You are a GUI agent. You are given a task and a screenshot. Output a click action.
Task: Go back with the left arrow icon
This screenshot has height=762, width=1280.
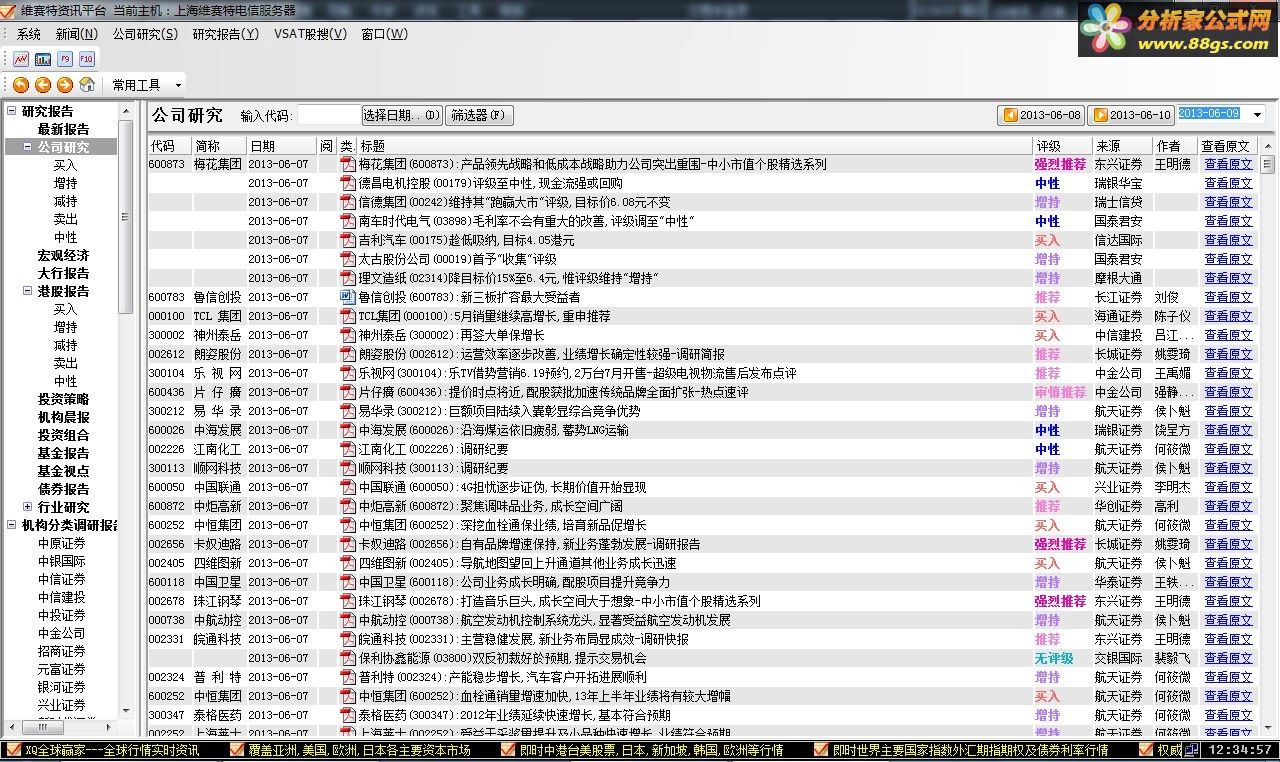(43, 85)
